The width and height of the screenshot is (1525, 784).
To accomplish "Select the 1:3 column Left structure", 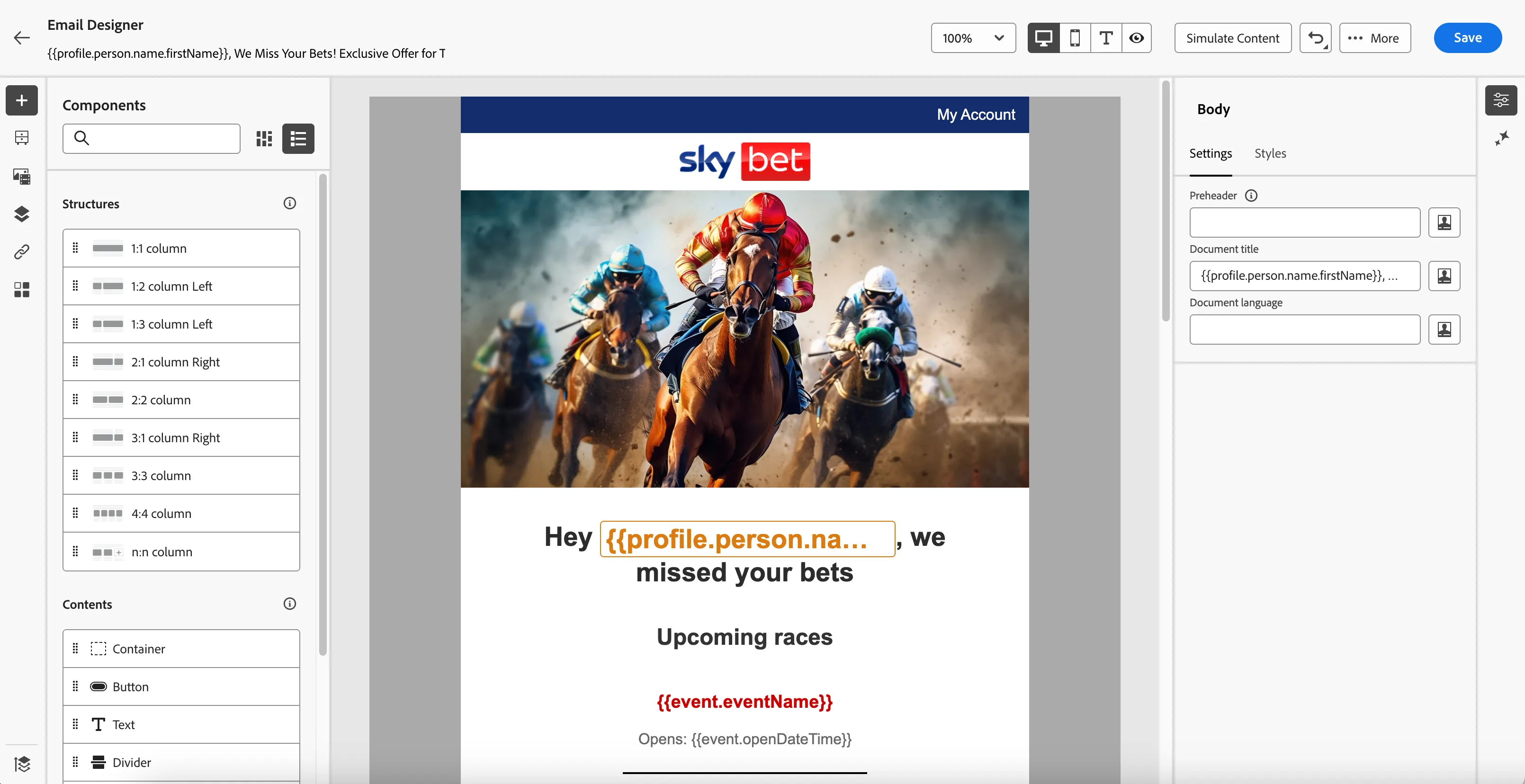I will pyautogui.click(x=181, y=324).
